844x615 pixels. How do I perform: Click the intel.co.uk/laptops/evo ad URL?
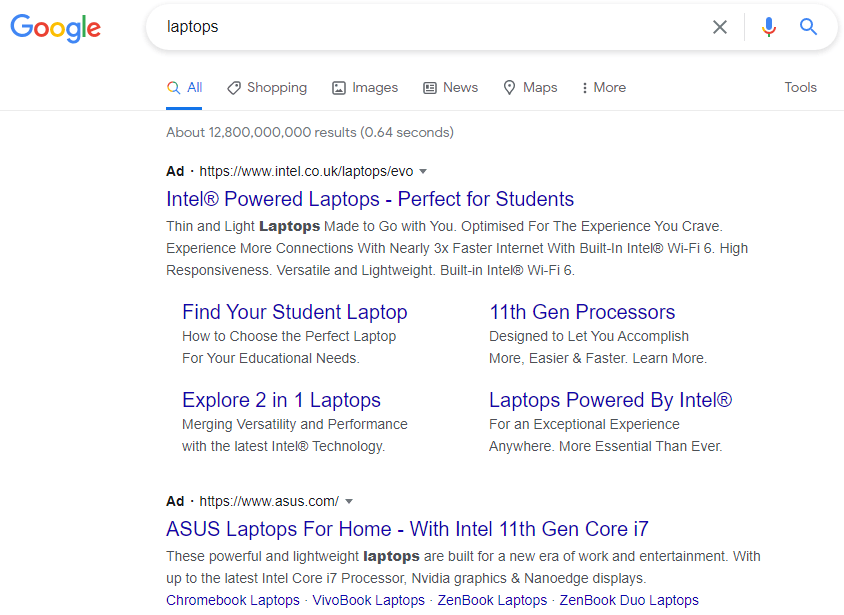306,172
